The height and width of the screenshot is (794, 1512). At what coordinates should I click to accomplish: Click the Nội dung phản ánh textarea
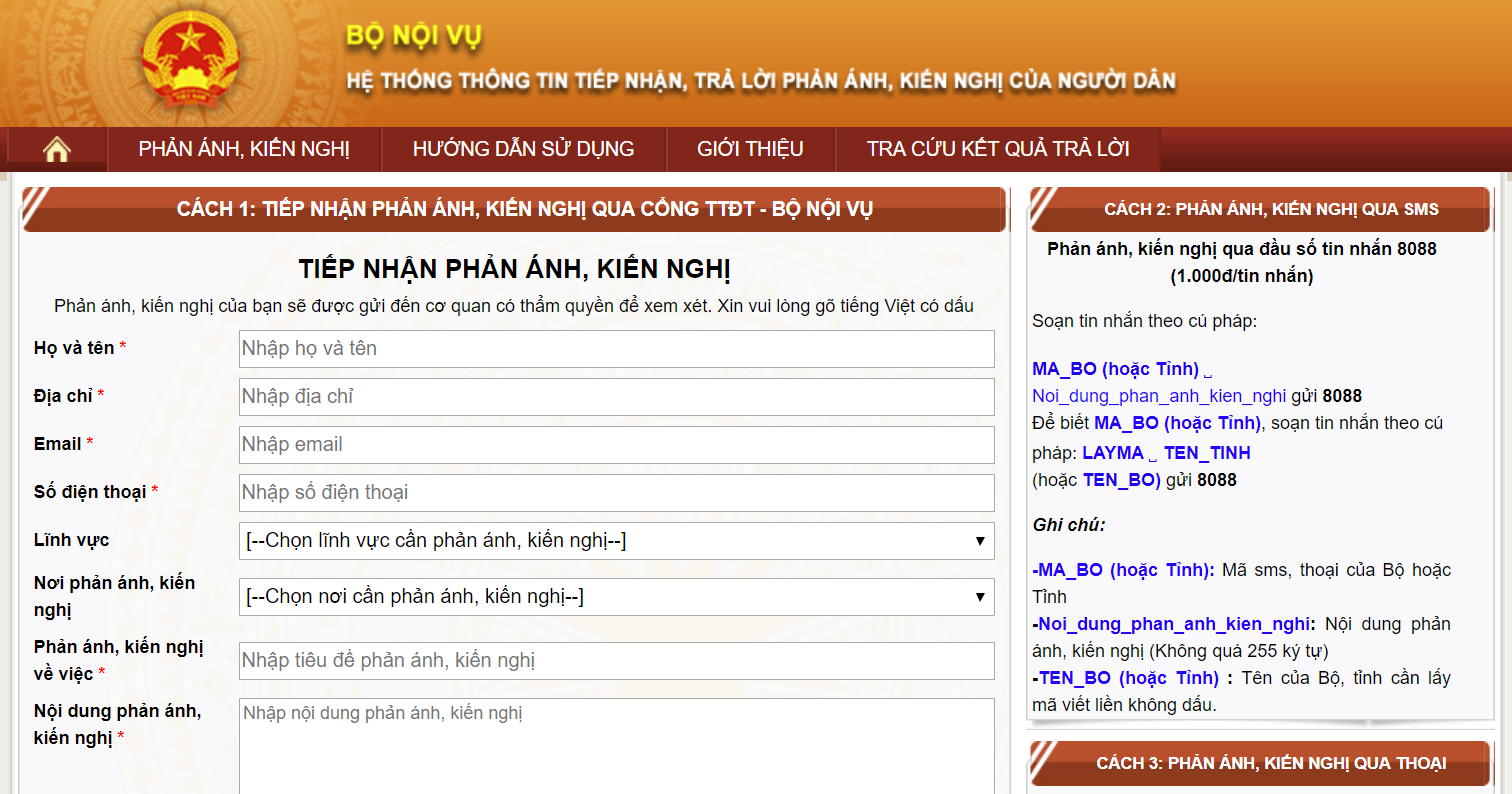(x=616, y=745)
